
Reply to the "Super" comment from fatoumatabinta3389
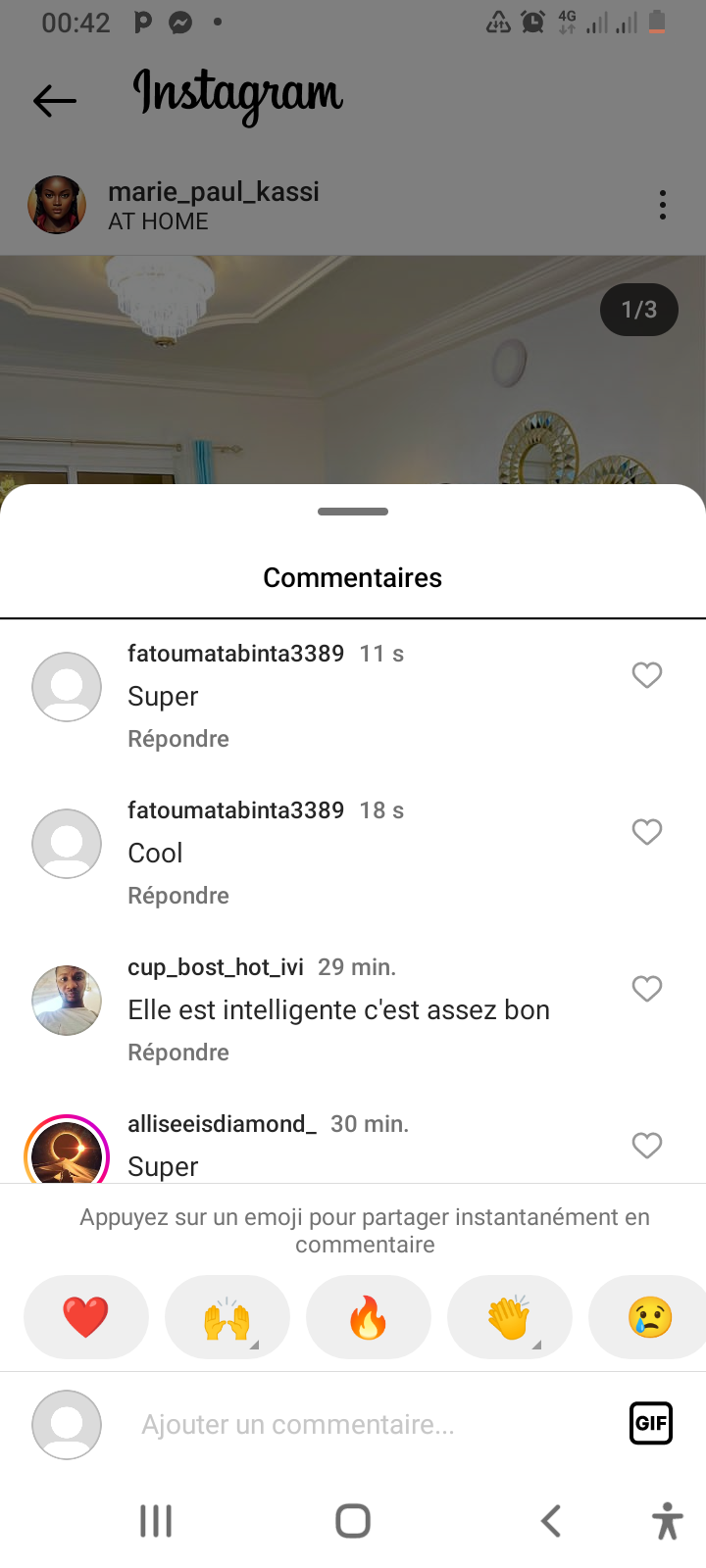[x=178, y=739]
